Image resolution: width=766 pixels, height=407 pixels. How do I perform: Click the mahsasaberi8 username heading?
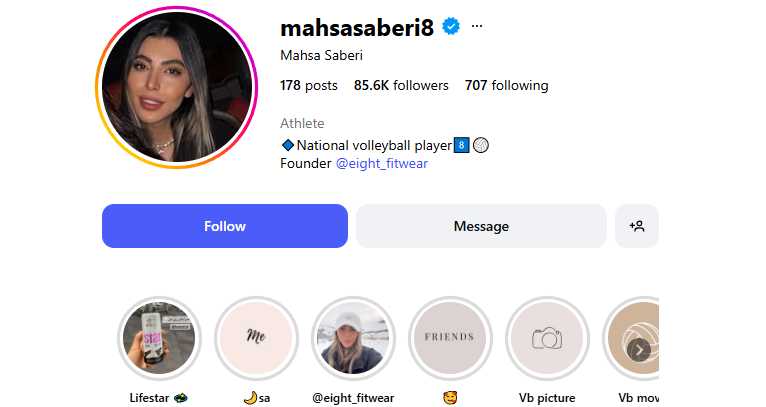coord(357,27)
